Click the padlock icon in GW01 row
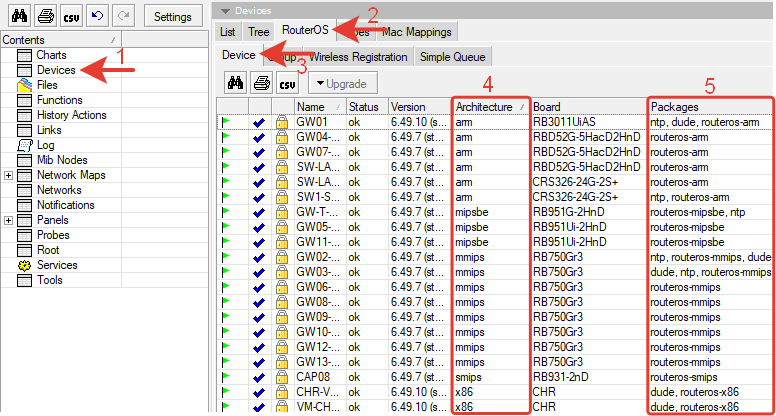The height and width of the screenshot is (416, 776). (282, 123)
